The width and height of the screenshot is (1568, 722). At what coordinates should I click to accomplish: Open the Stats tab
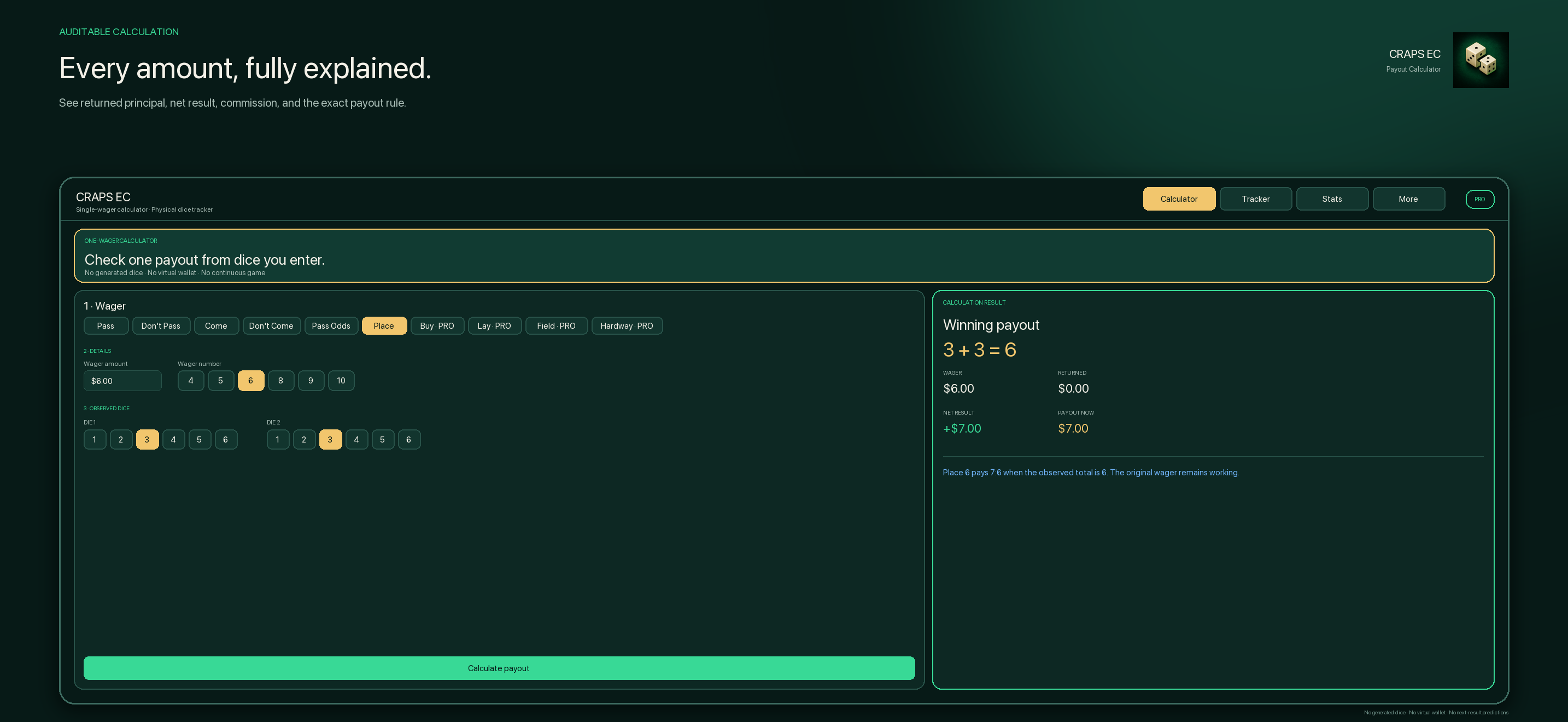tap(1332, 199)
